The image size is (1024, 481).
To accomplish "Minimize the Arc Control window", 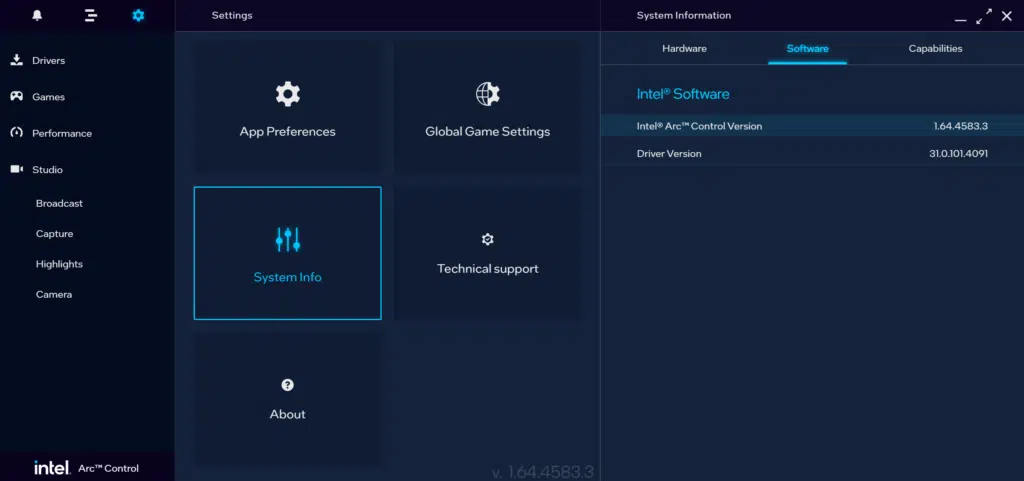I will tap(961, 20).
